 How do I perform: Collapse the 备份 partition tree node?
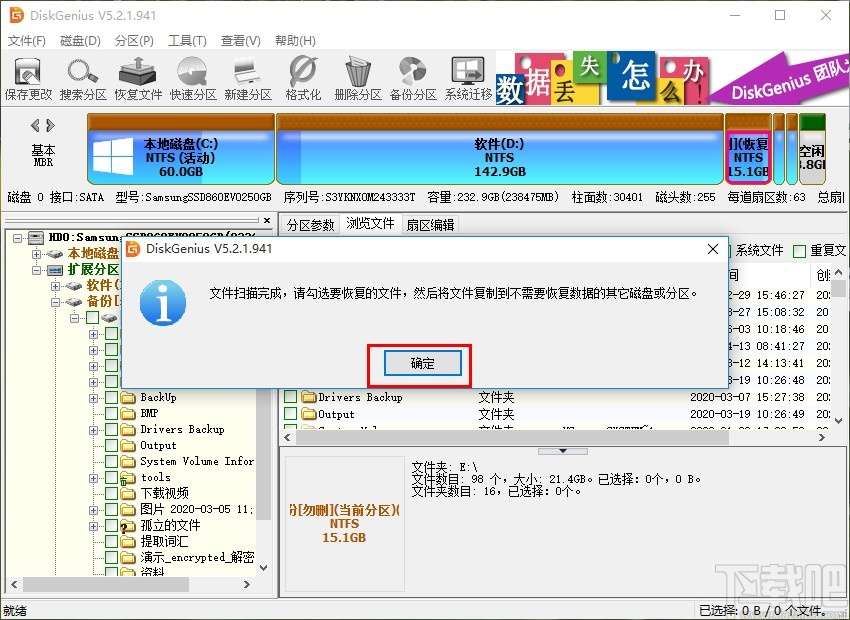click(x=55, y=302)
